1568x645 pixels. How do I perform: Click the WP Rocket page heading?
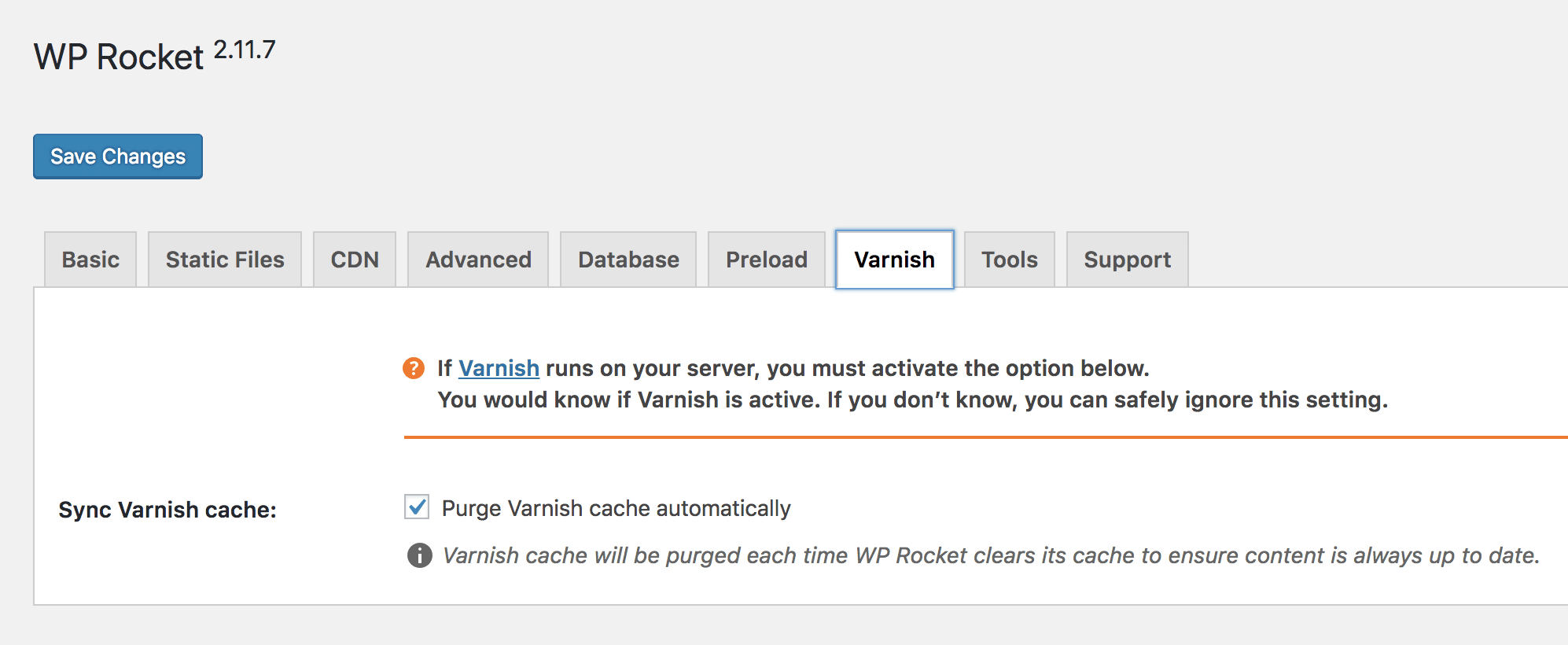click(x=119, y=57)
